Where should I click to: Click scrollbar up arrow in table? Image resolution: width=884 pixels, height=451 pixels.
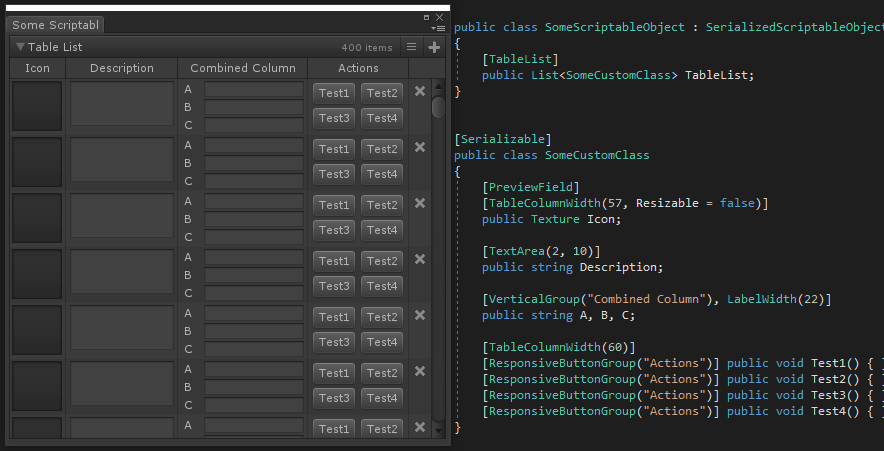pos(438,87)
